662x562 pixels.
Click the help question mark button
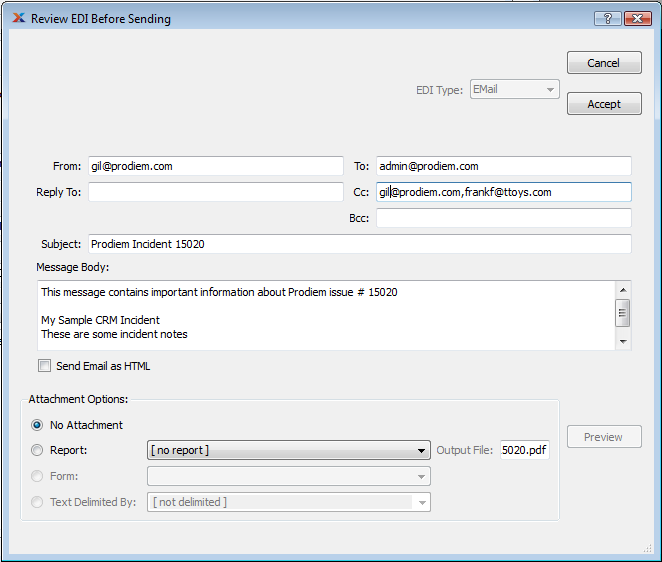coord(607,18)
